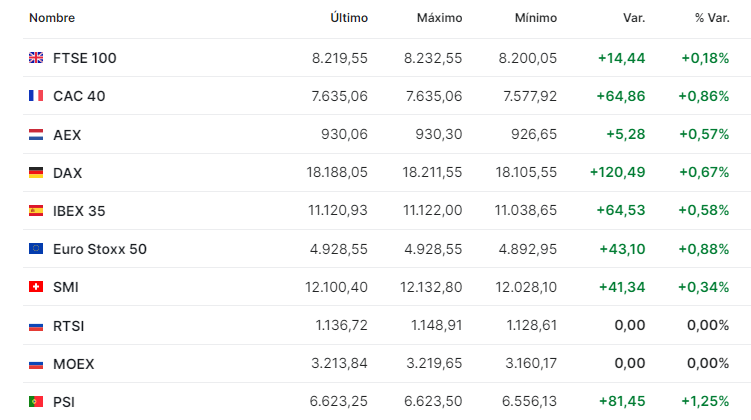Click the Portuguese flag icon beside PSI

click(36, 401)
